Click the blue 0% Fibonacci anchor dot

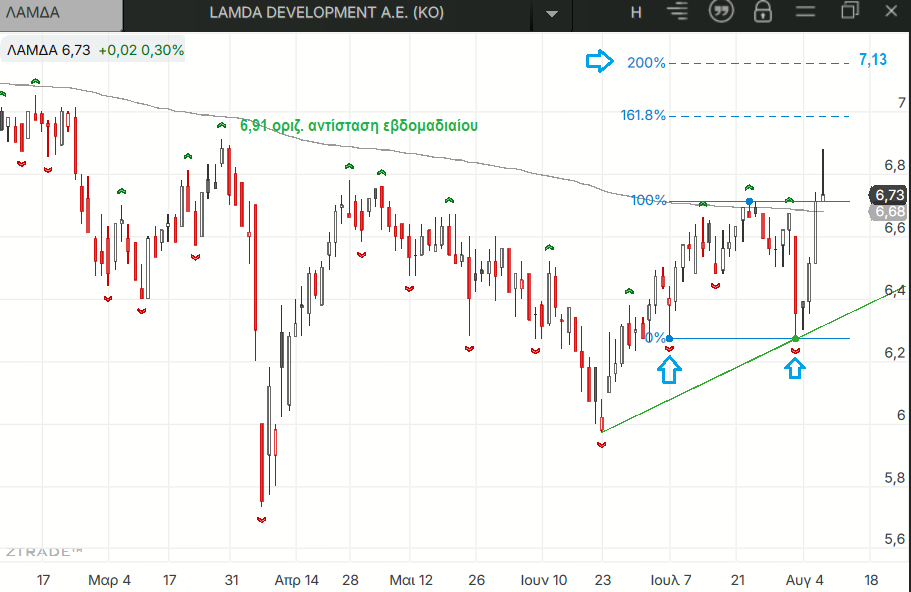point(669,338)
